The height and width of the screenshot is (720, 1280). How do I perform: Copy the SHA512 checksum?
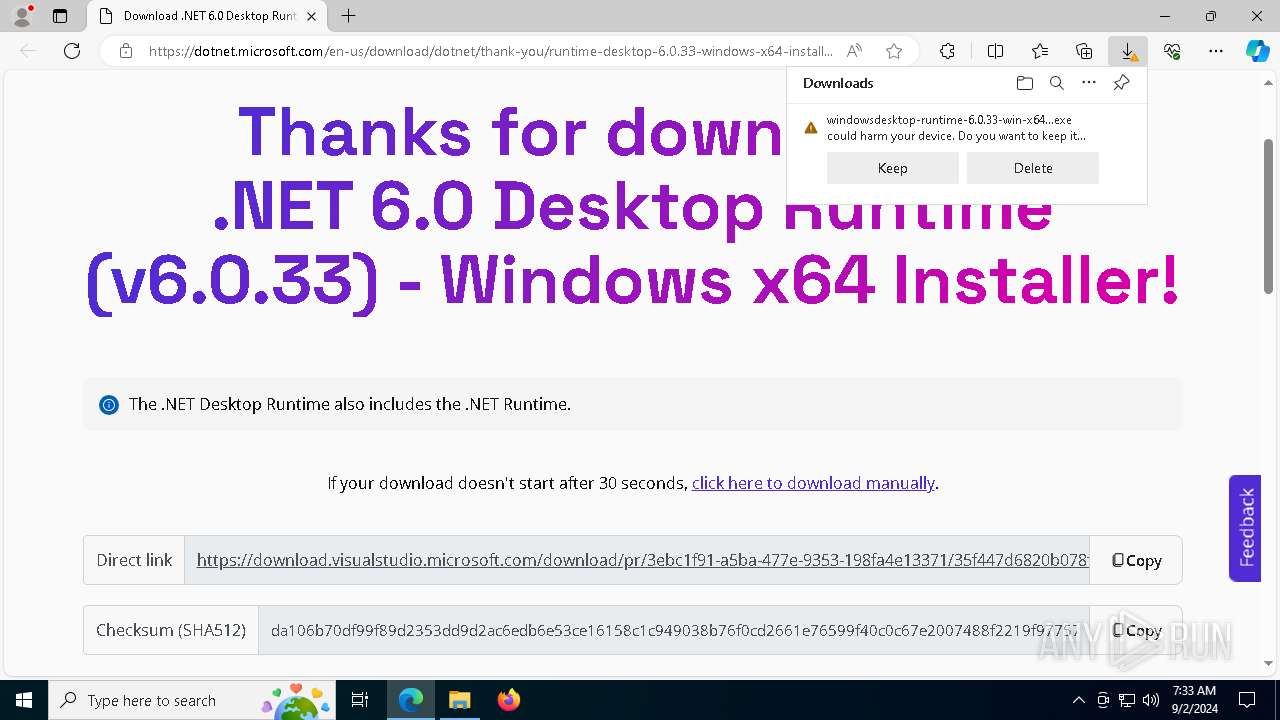1136,630
